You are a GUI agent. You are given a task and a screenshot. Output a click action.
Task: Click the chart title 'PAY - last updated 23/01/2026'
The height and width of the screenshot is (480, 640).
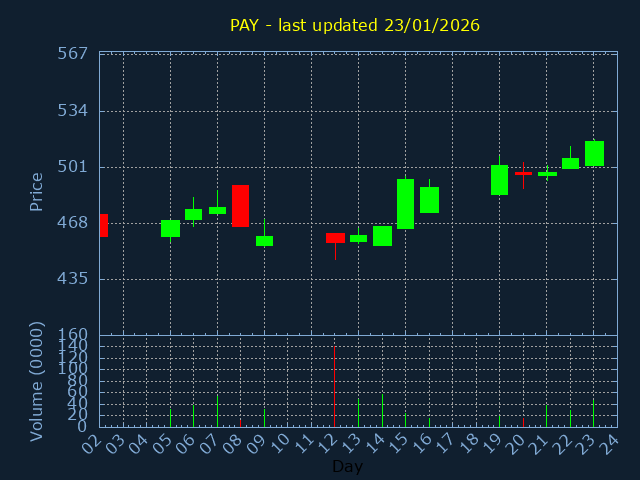pyautogui.click(x=354, y=26)
